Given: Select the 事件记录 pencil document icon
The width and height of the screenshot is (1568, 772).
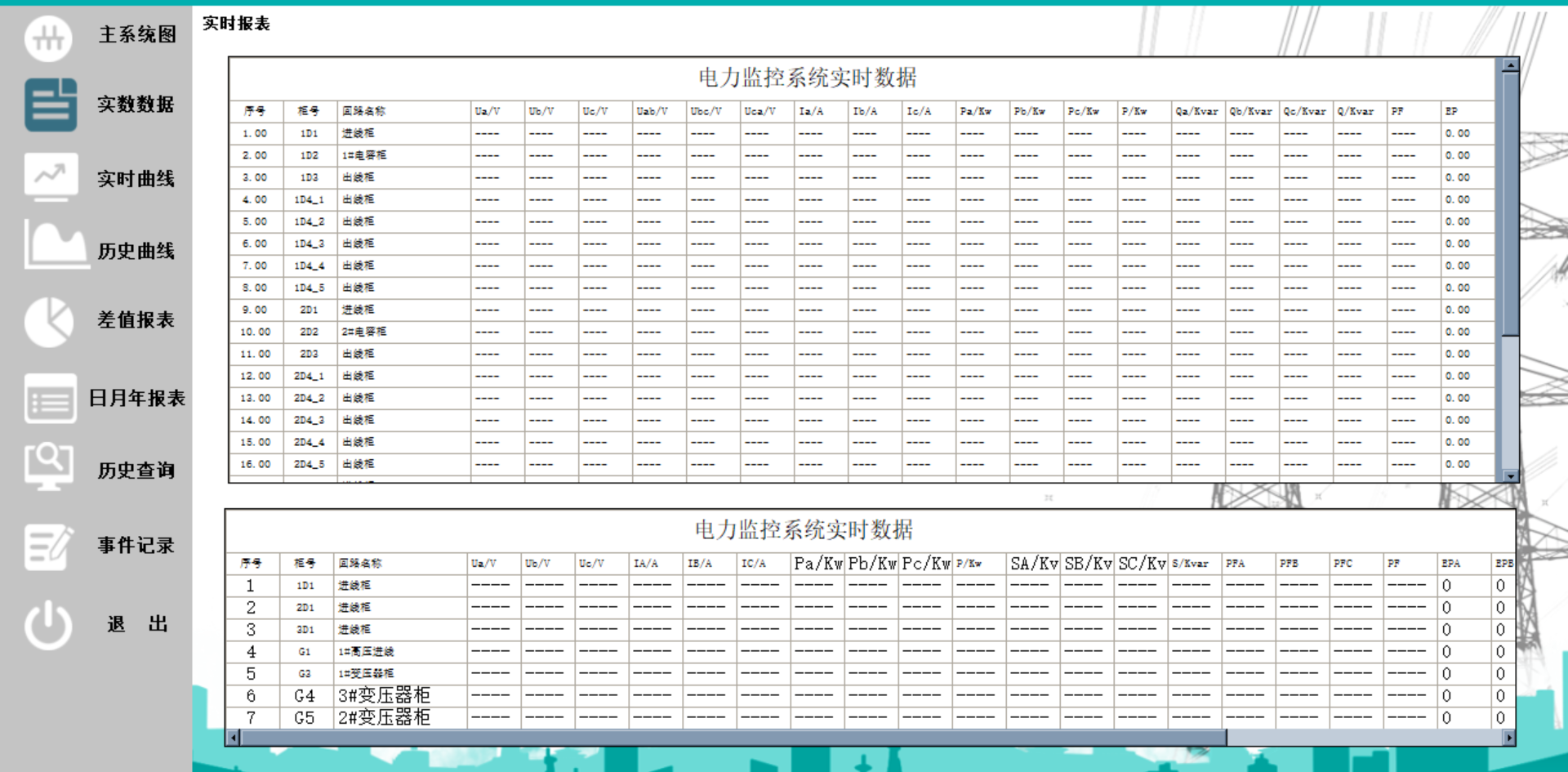Looking at the screenshot, I should click(49, 544).
